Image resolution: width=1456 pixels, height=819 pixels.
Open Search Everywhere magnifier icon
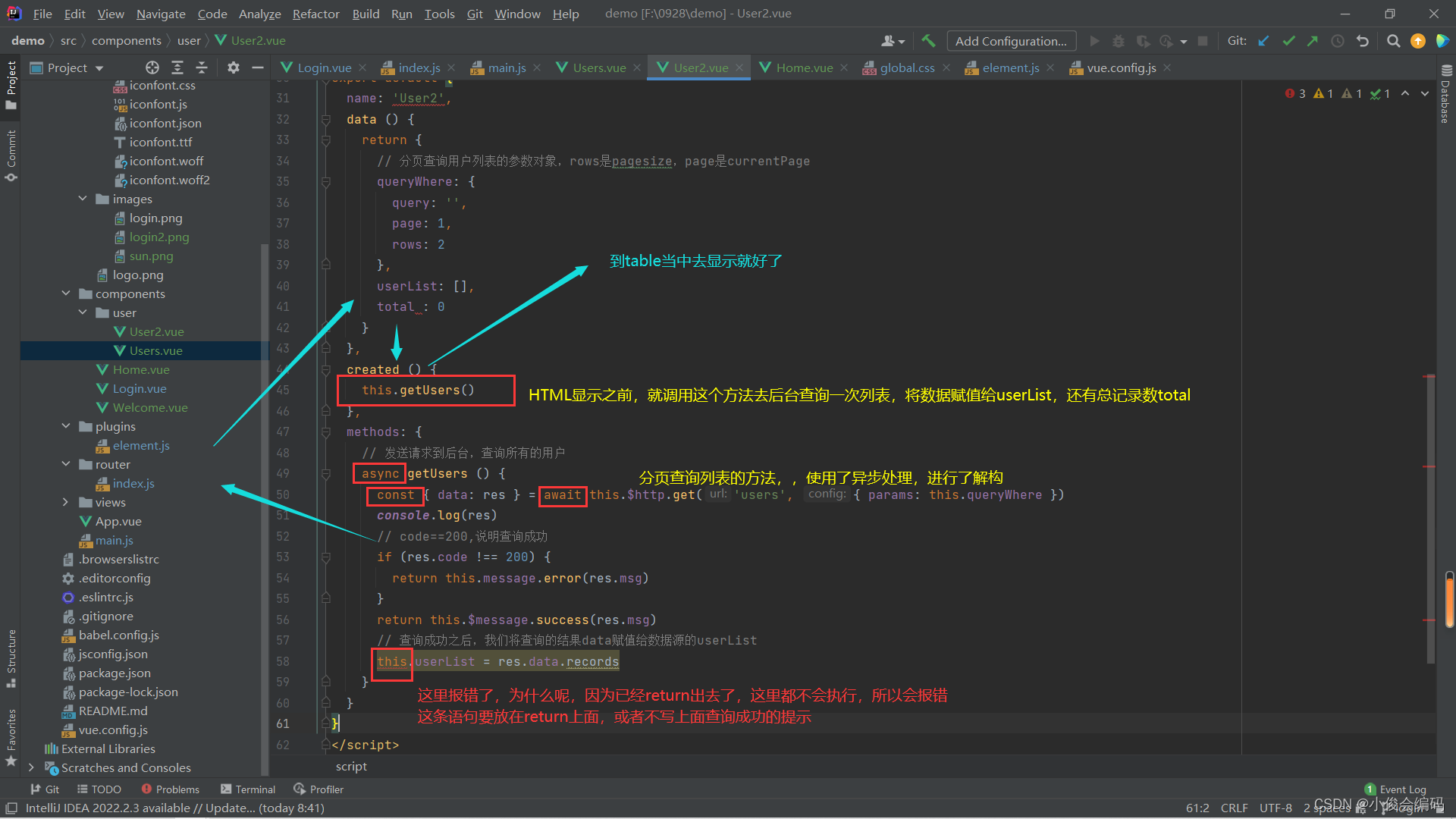[1393, 41]
